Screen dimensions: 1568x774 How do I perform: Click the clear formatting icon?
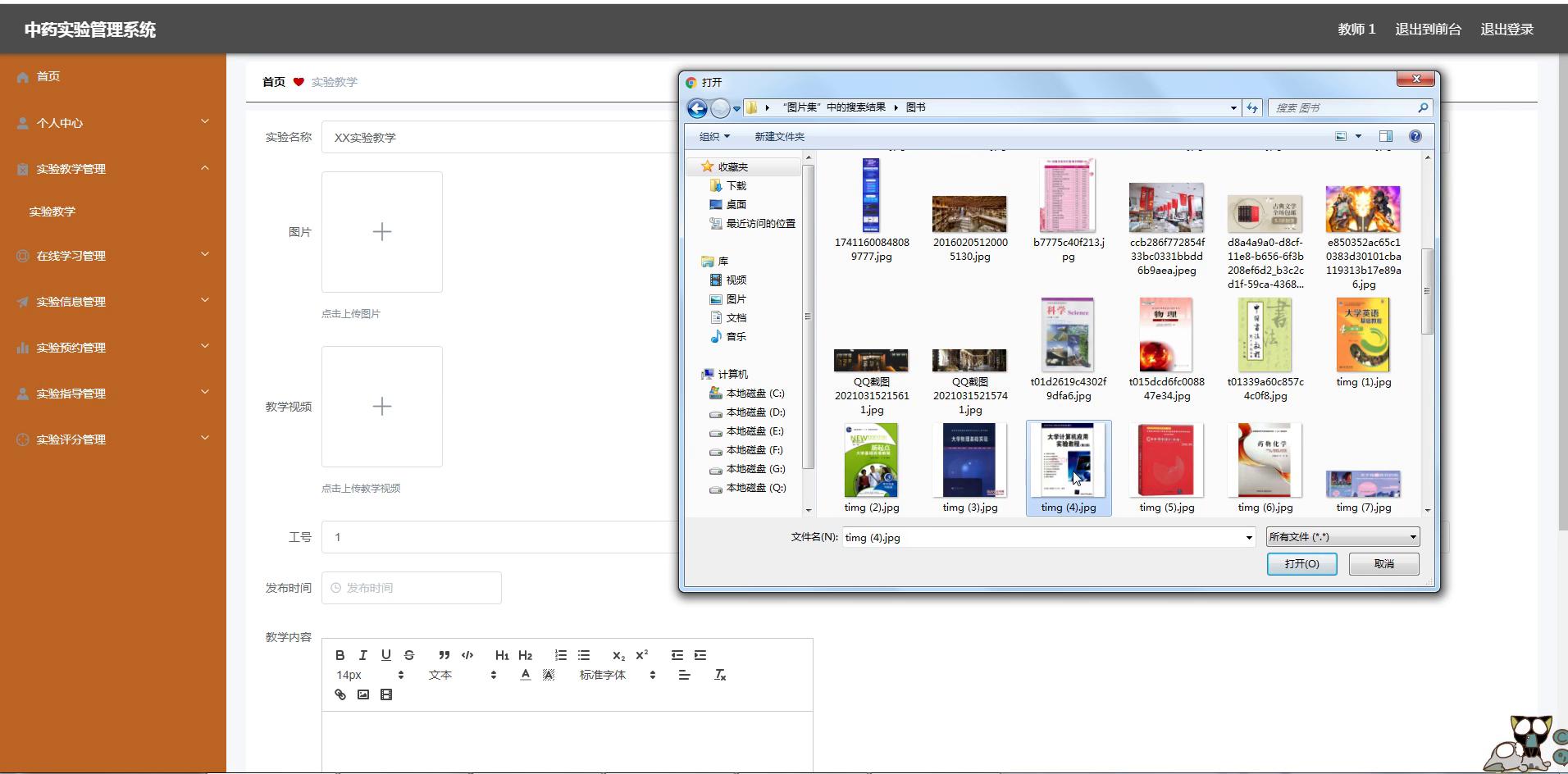pyautogui.click(x=720, y=675)
